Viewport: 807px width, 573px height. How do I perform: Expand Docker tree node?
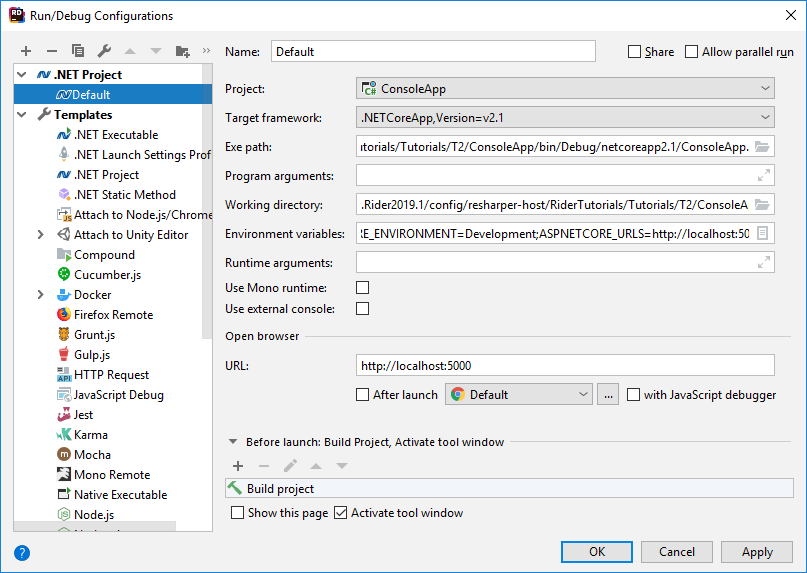[41, 295]
